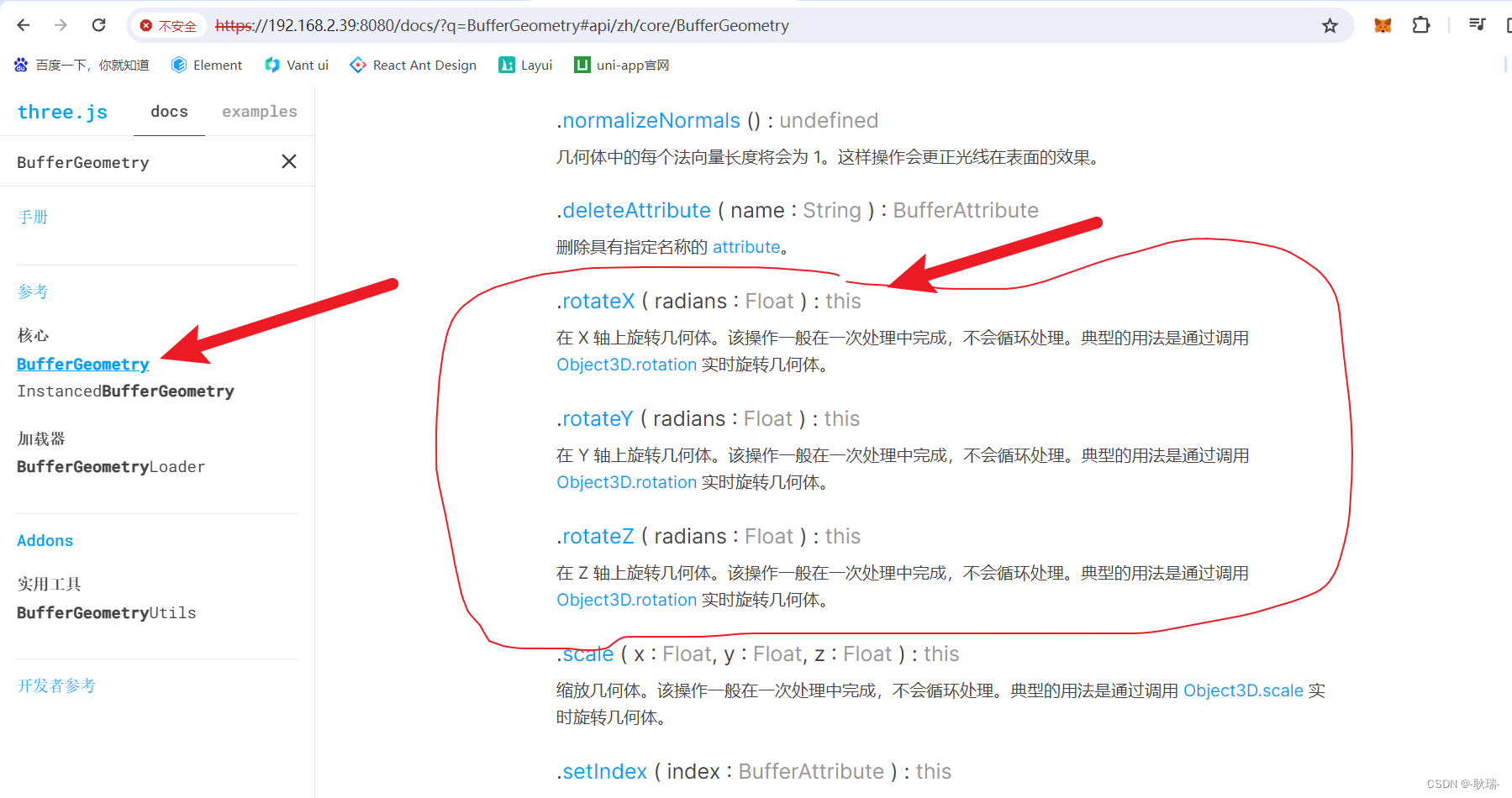Switch to the examples tab
Viewport: 1512px width, 798px height.
coord(259,111)
